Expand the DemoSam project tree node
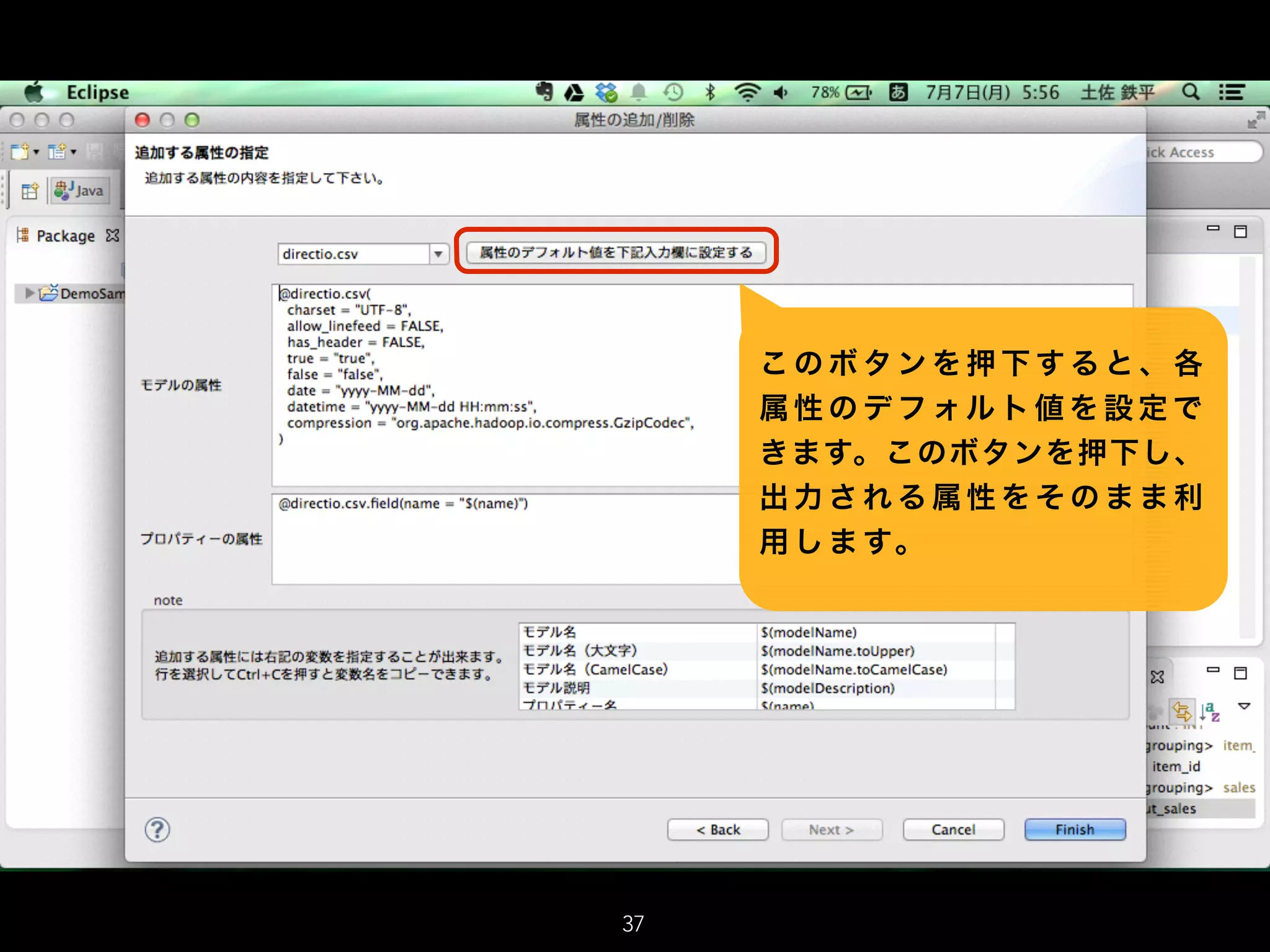This screenshot has height=952, width=1270. click(29, 293)
